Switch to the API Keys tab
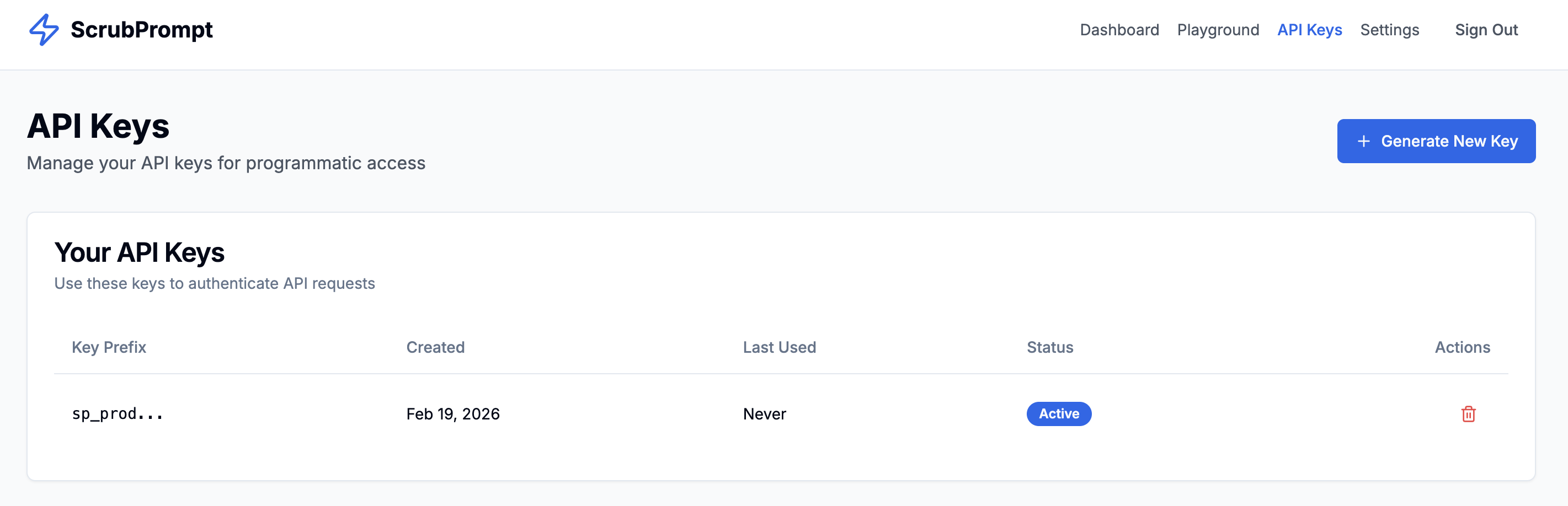The image size is (1568, 506). [1309, 30]
